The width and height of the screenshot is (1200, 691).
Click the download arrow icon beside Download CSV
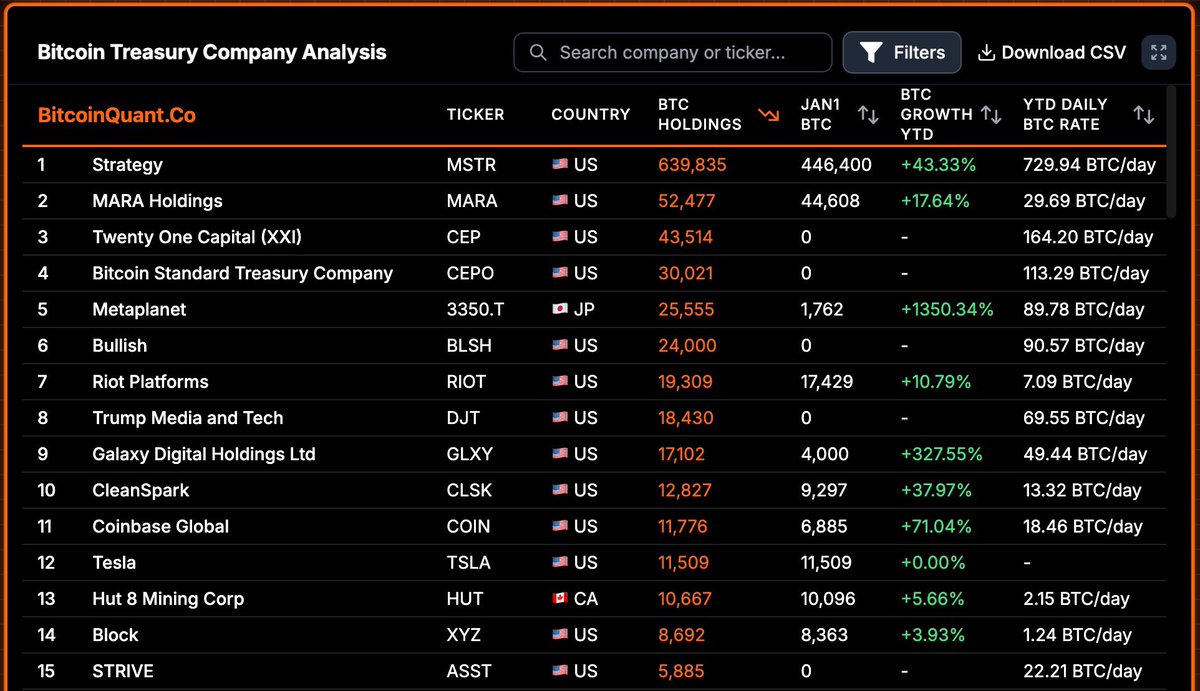click(x=986, y=53)
